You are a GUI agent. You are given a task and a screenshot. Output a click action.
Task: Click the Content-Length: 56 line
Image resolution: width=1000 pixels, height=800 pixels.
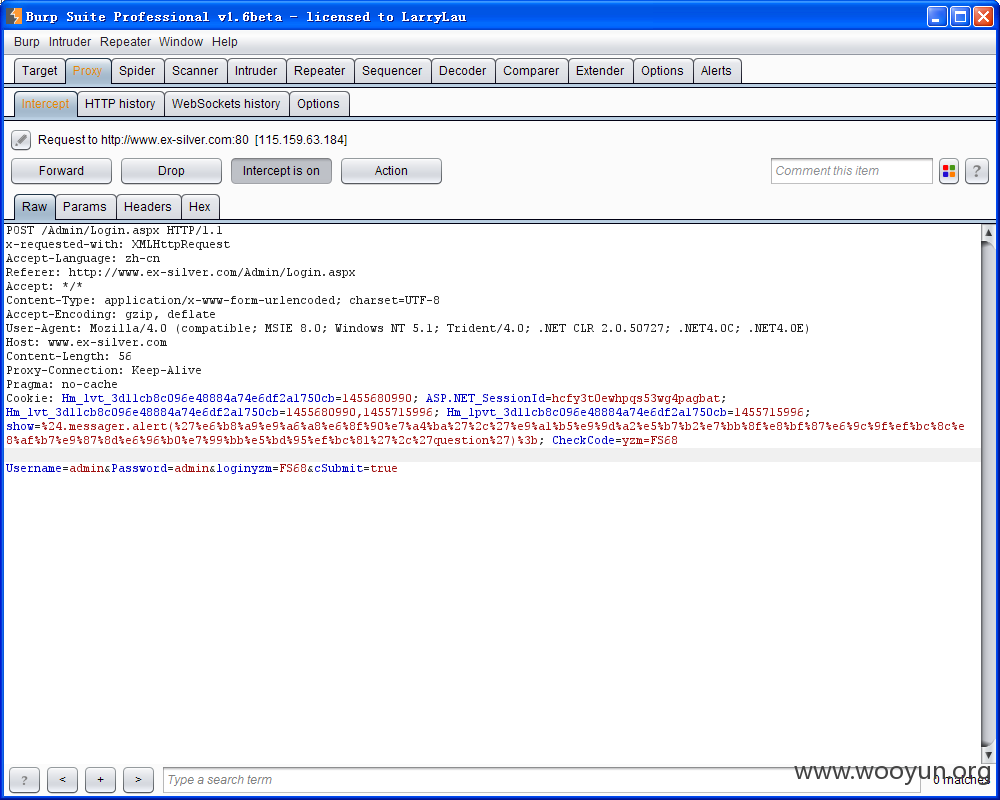pos(69,357)
